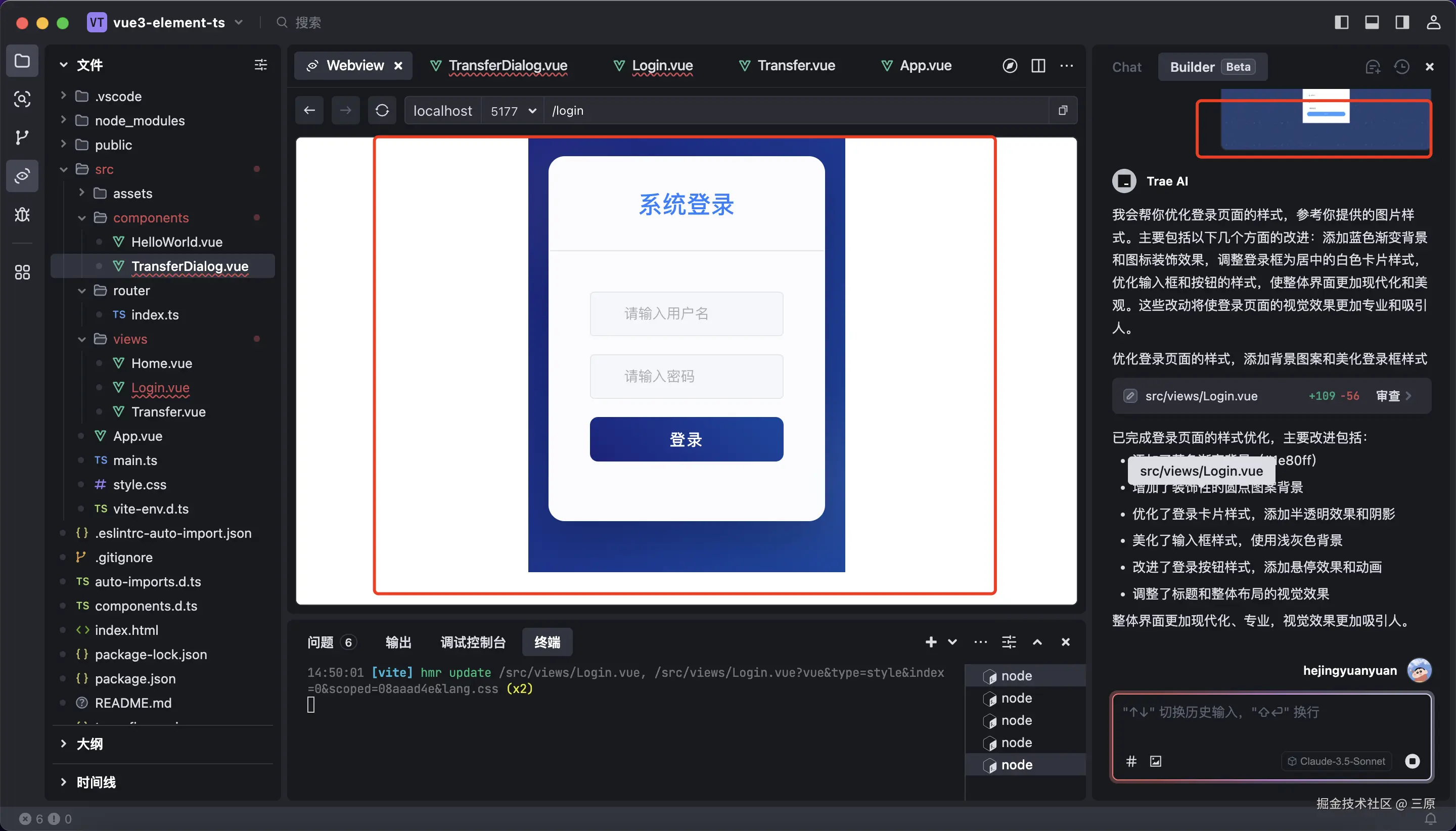Open the Extensions grid icon in sidebar
This screenshot has width=1456, height=831.
click(22, 272)
